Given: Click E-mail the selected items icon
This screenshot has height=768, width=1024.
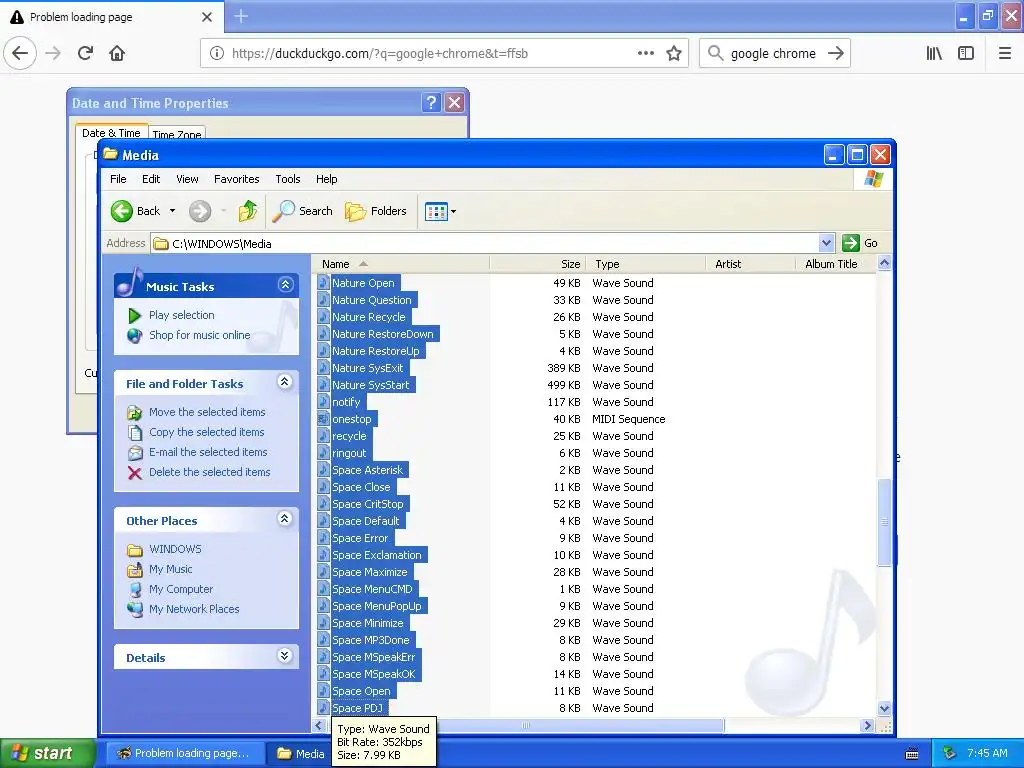Looking at the screenshot, I should click(x=135, y=453).
